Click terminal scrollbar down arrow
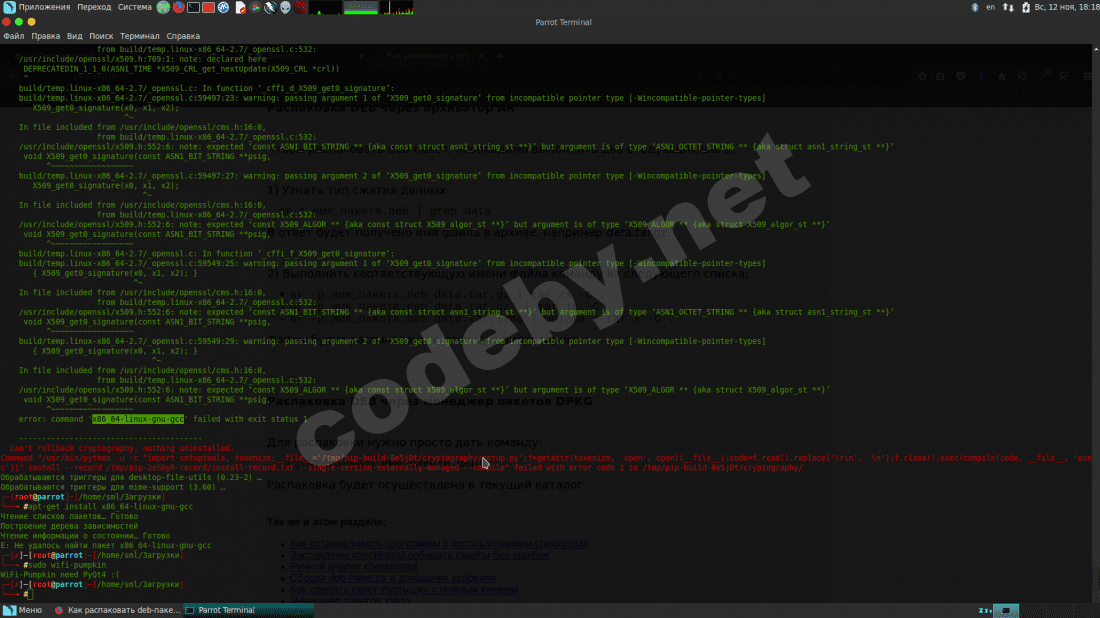This screenshot has height=618, width=1100. point(1096,597)
